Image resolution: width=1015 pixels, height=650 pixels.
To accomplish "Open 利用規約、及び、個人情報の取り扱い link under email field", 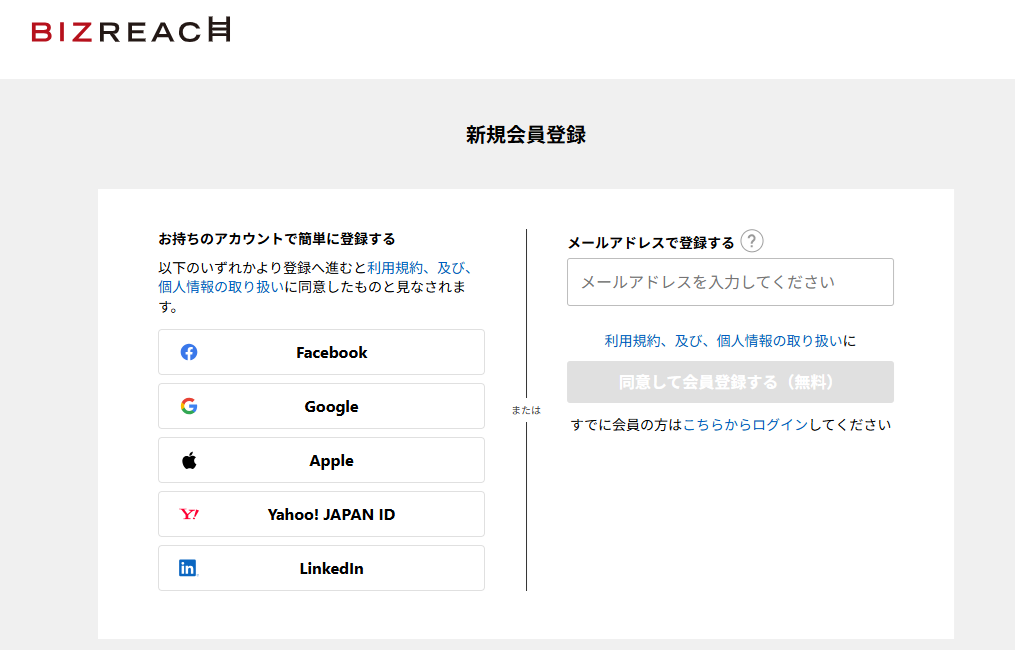I will point(724,341).
